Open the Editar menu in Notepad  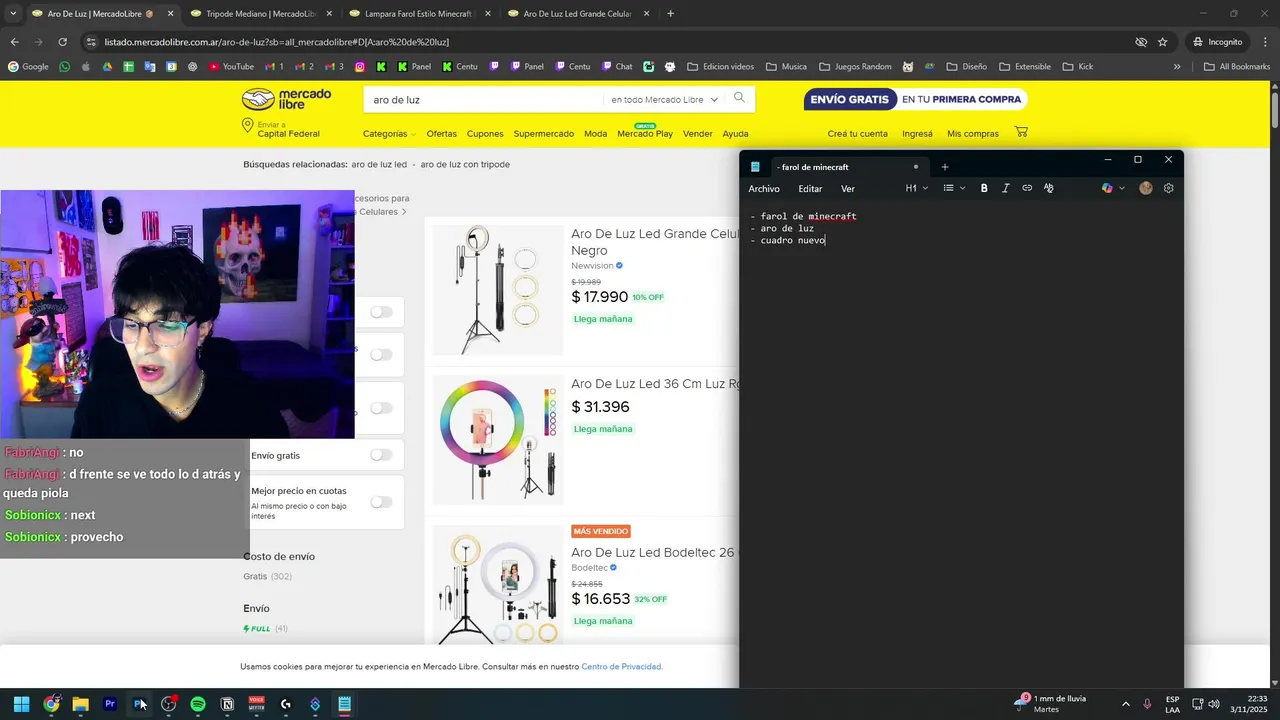(x=810, y=189)
